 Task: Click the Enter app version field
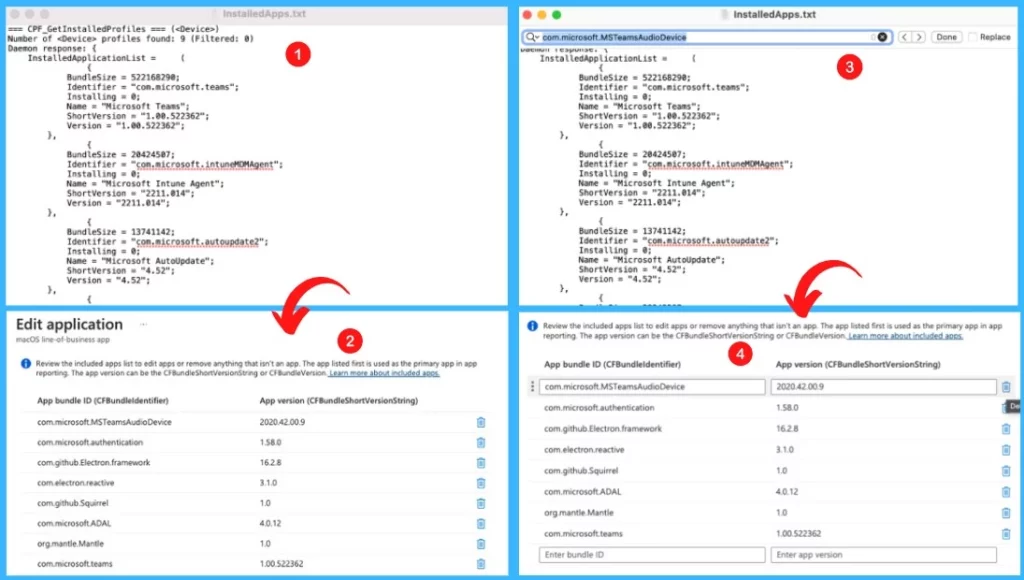point(884,555)
